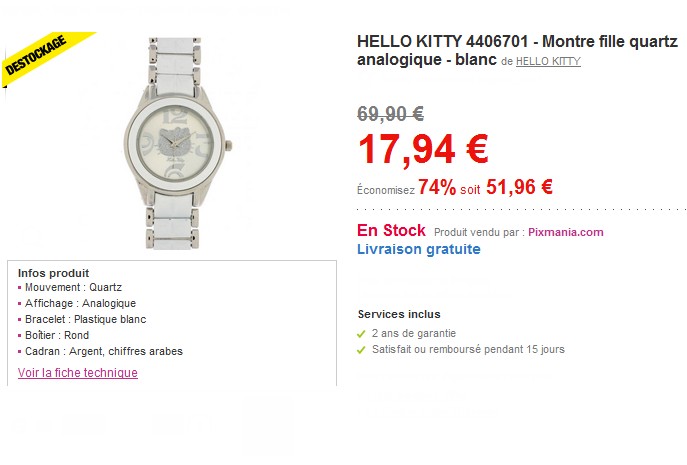
Task: Click the yellow DESTOCKAGE banner badge
Action: point(42,56)
